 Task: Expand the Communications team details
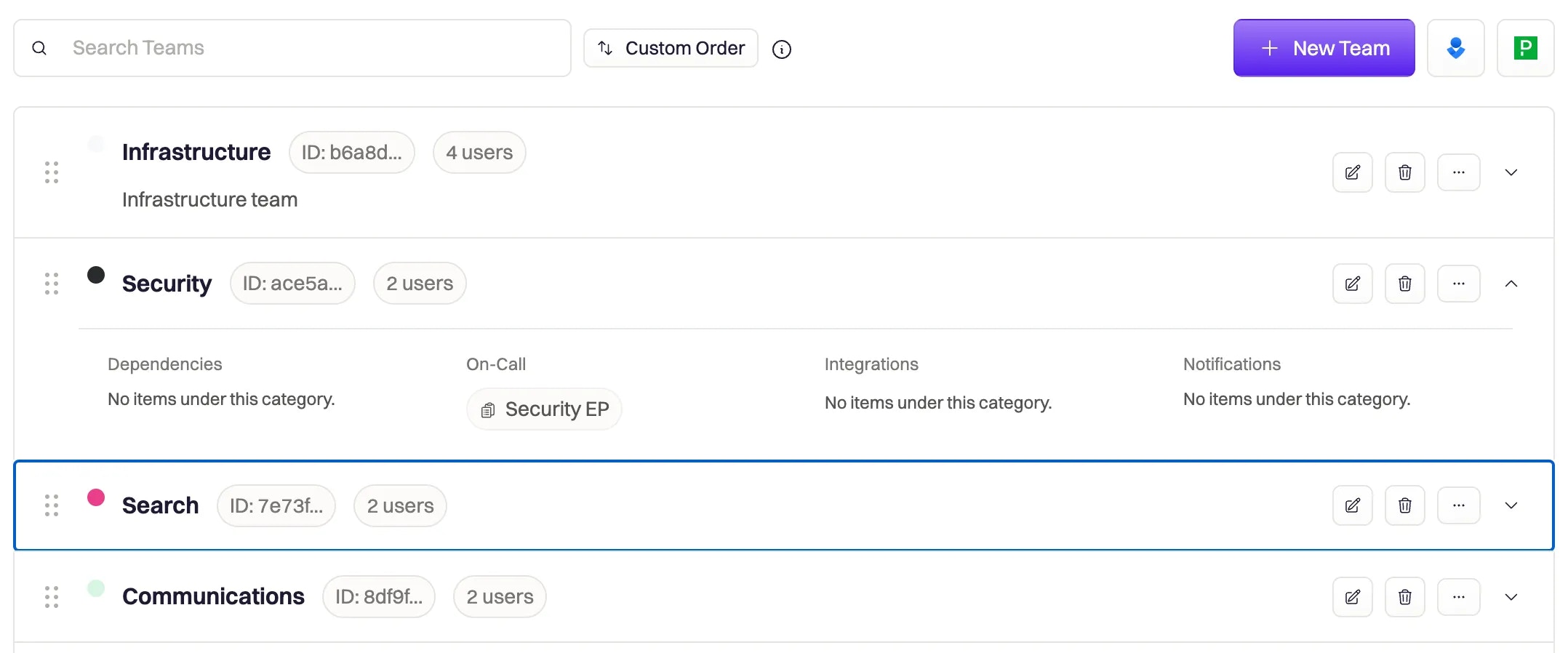1511,597
